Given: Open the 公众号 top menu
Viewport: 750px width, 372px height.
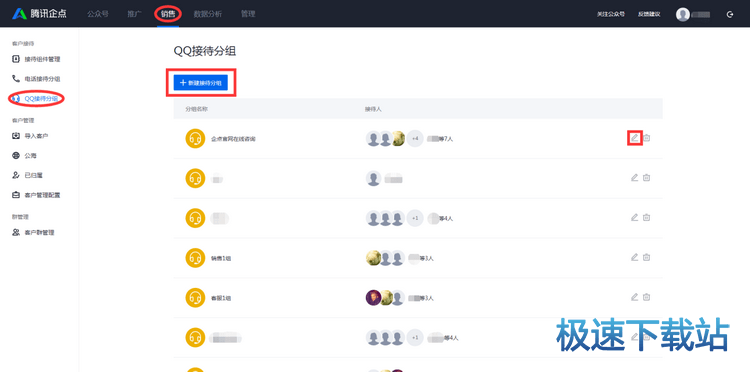Looking at the screenshot, I should pyautogui.click(x=98, y=14).
